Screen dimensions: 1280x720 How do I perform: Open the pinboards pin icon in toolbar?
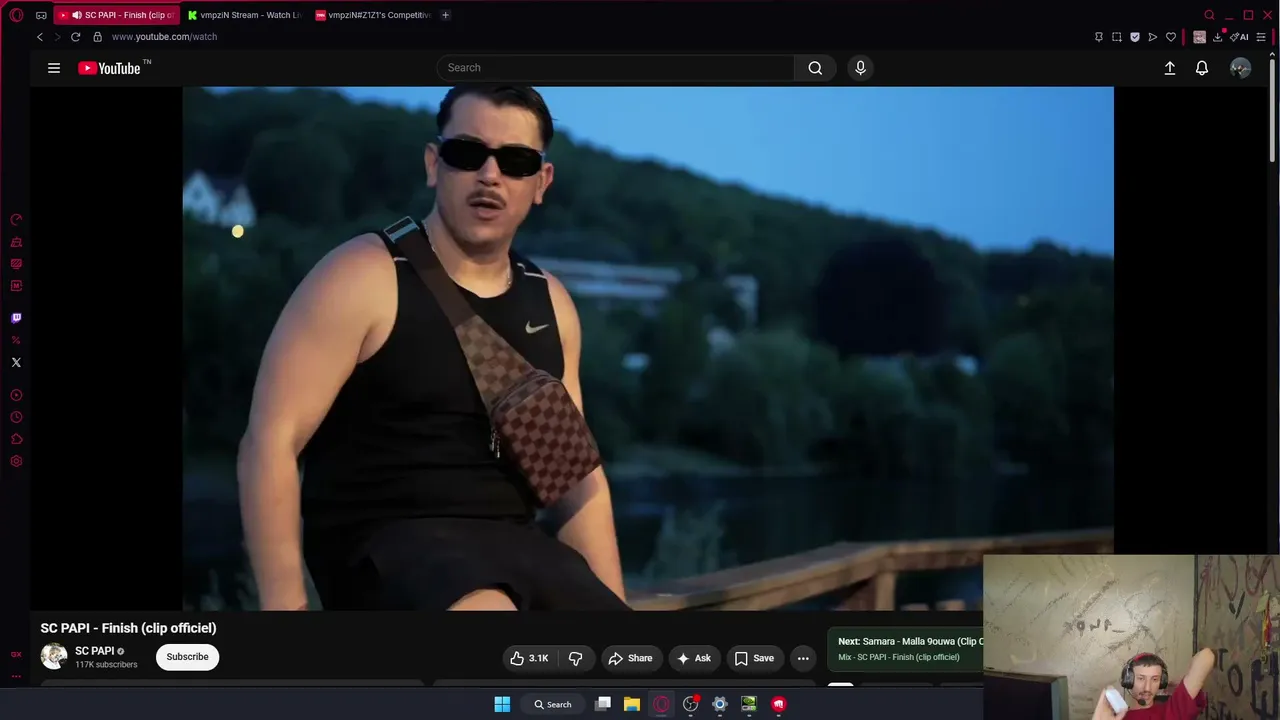point(1099,37)
